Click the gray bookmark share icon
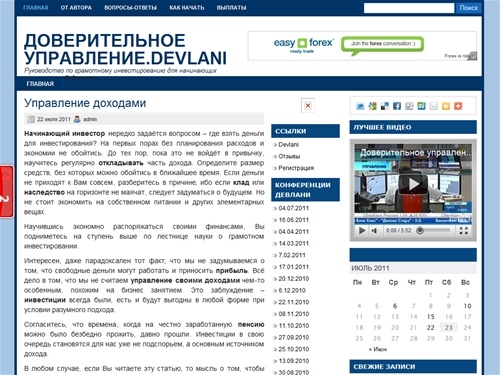The width and height of the screenshot is (500, 375). pos(409,106)
